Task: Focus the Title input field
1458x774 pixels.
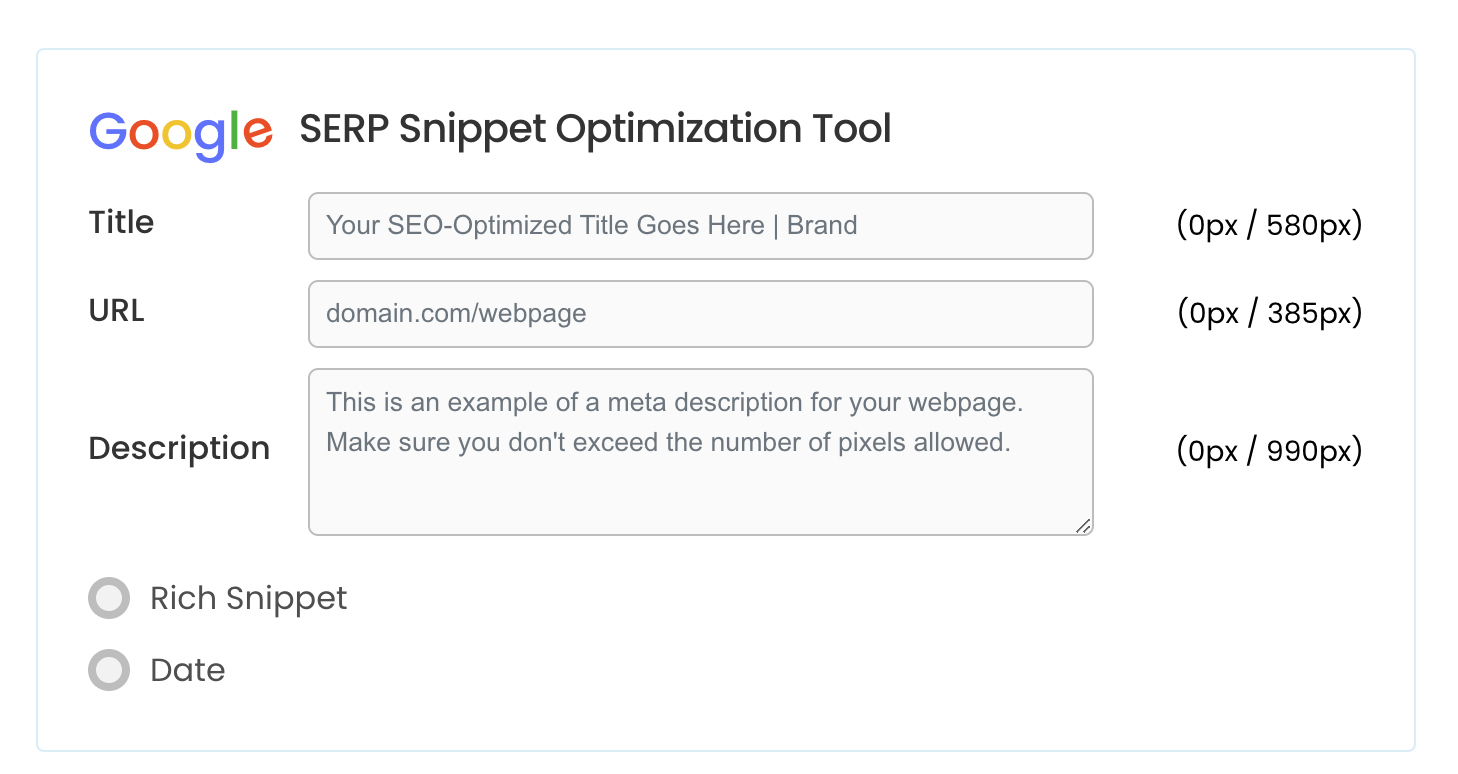Action: 700,226
